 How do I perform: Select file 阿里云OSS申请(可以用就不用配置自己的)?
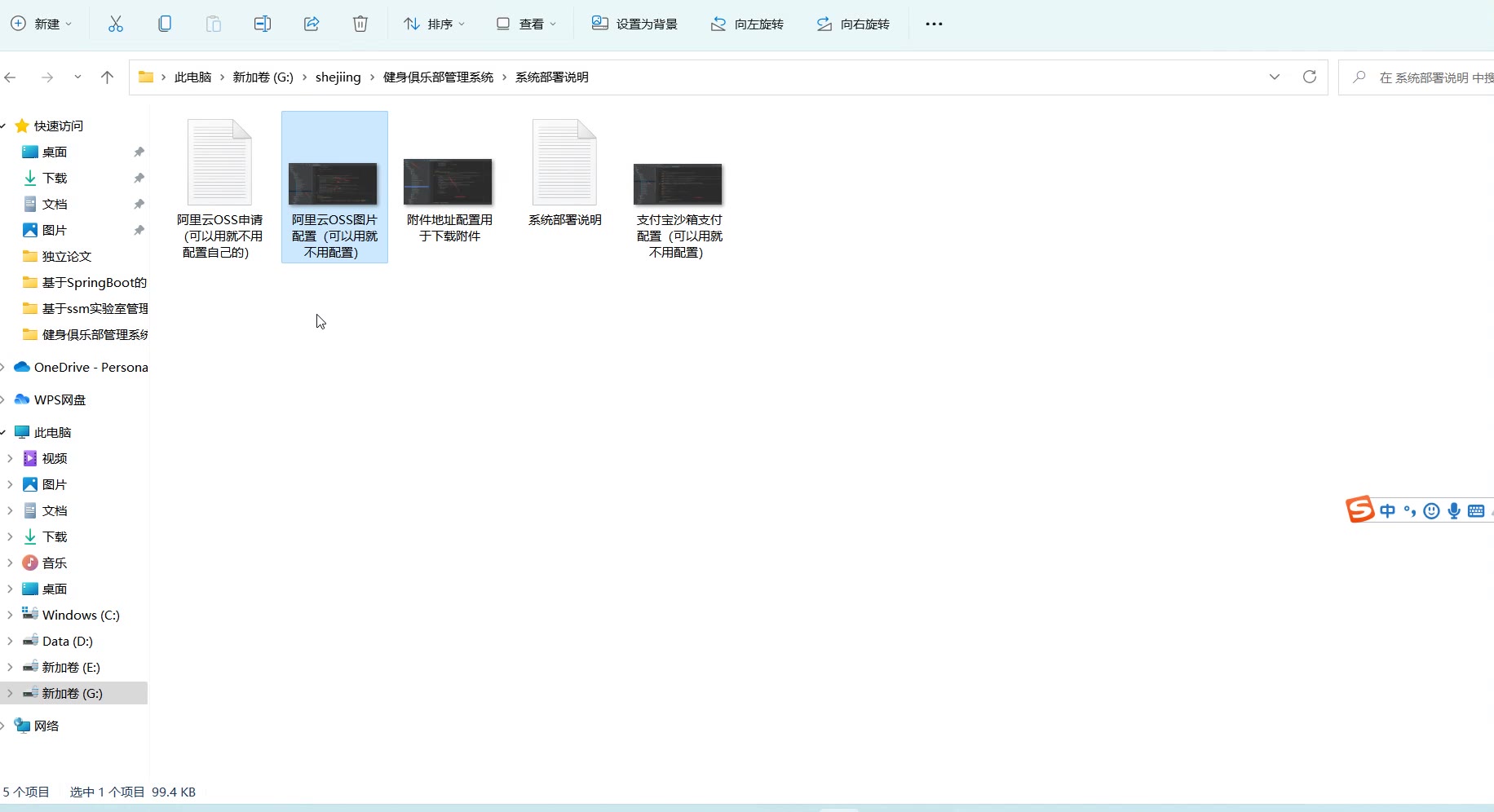point(219,188)
